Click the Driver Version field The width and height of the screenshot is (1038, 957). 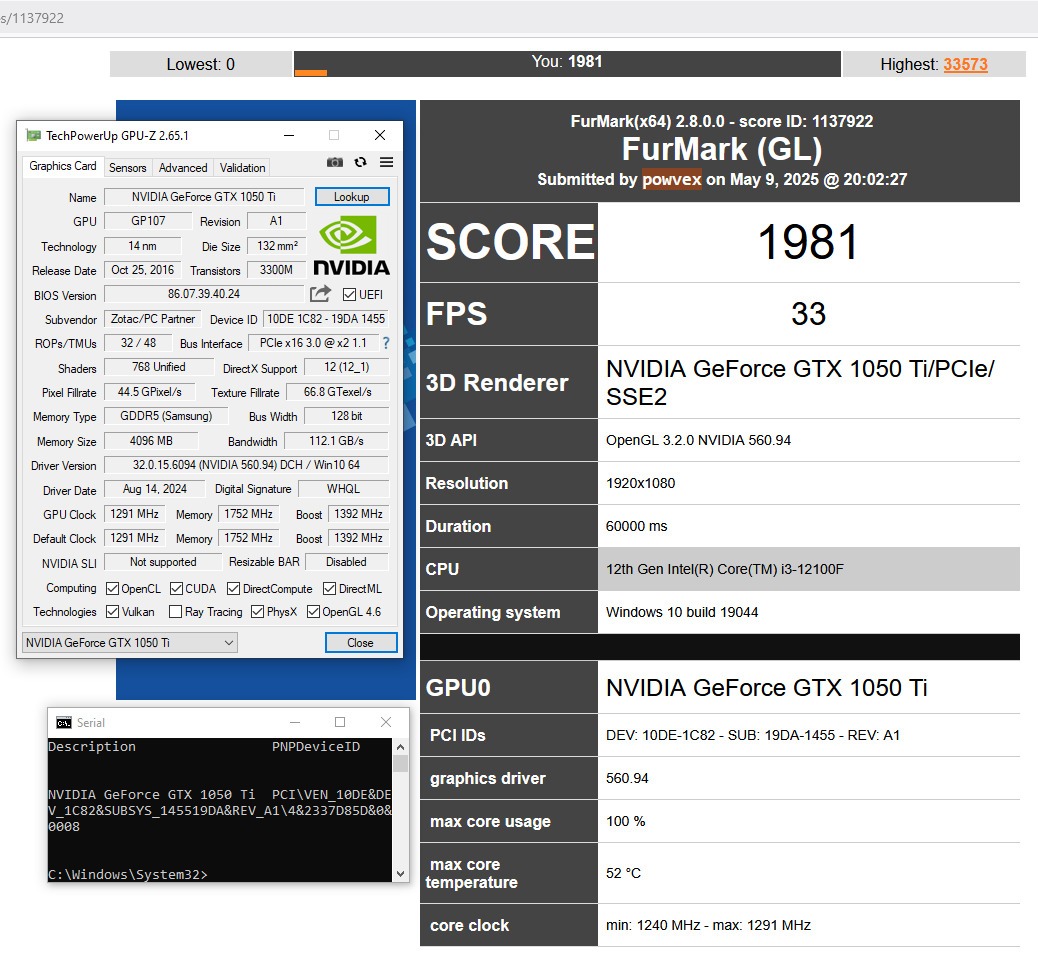pyautogui.click(x=246, y=465)
